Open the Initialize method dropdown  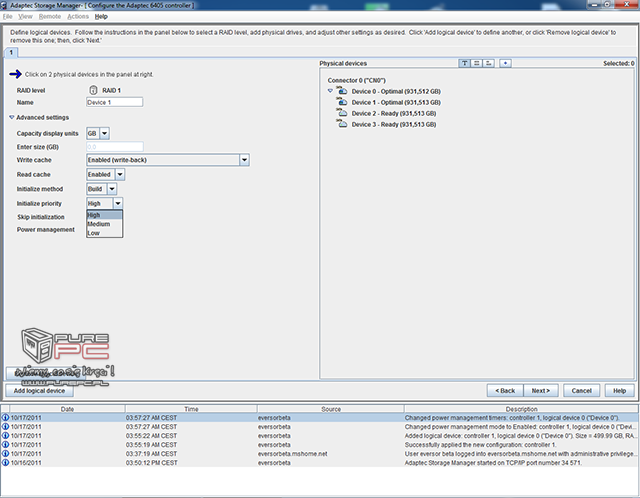click(x=112, y=189)
